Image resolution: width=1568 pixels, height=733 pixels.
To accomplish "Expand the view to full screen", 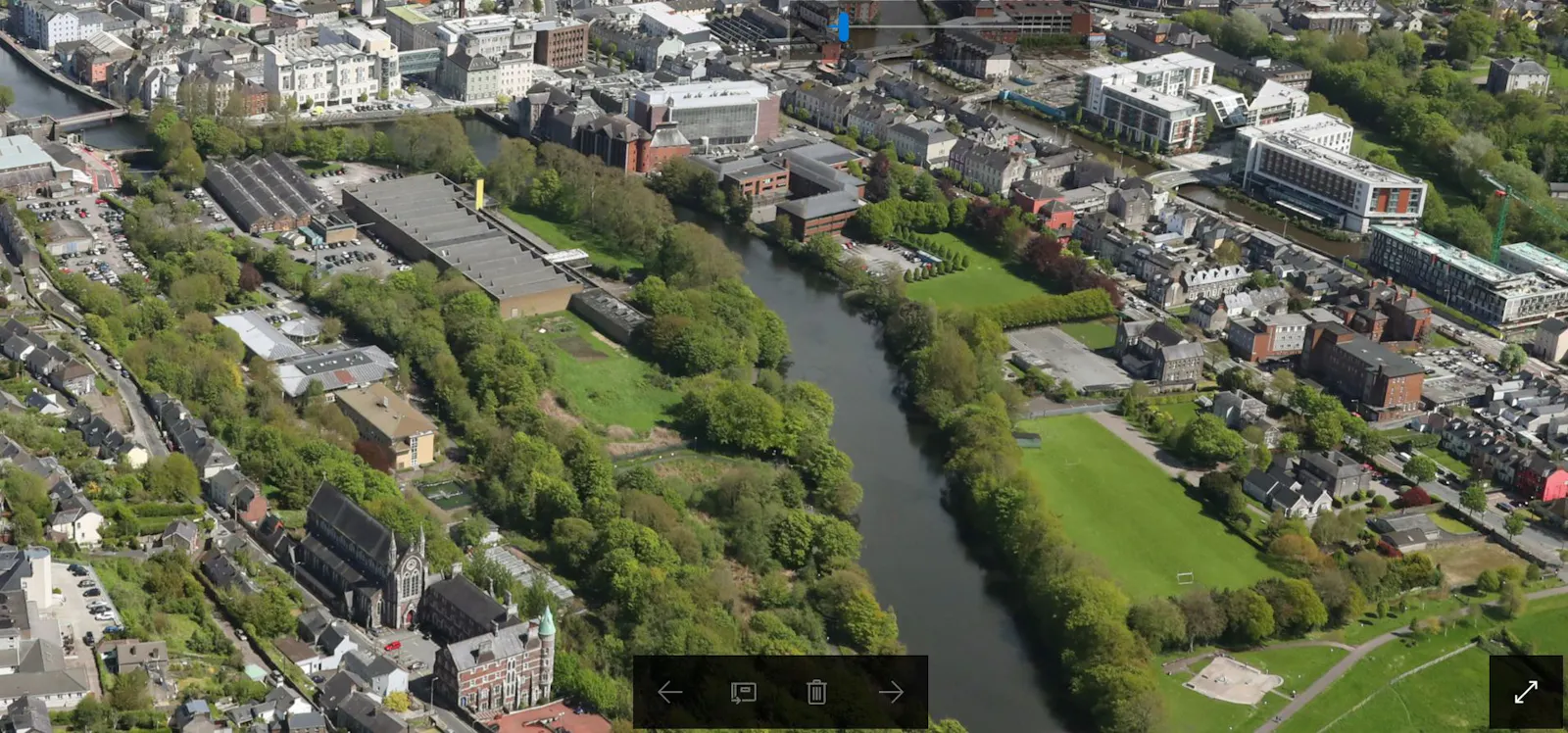I will [1526, 692].
